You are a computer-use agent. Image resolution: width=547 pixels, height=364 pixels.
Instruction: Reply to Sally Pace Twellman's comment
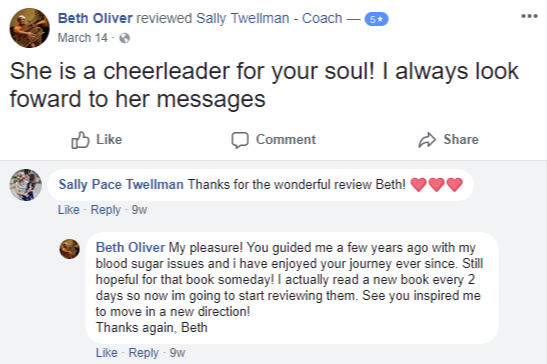tap(105, 210)
